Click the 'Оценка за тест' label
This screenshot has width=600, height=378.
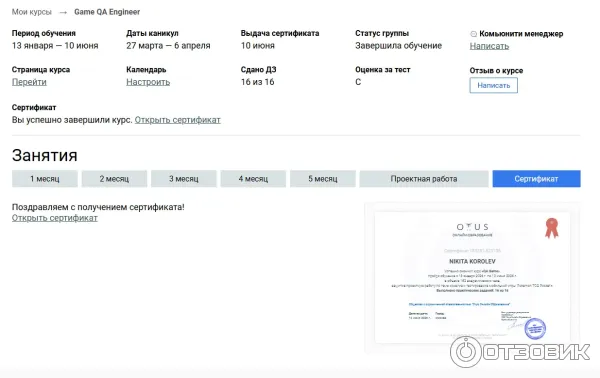click(x=383, y=70)
